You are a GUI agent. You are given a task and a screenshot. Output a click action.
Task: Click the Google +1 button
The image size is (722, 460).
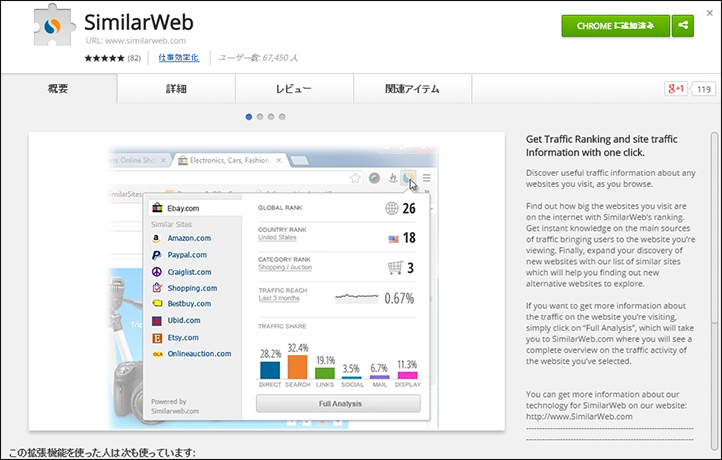[x=675, y=88]
